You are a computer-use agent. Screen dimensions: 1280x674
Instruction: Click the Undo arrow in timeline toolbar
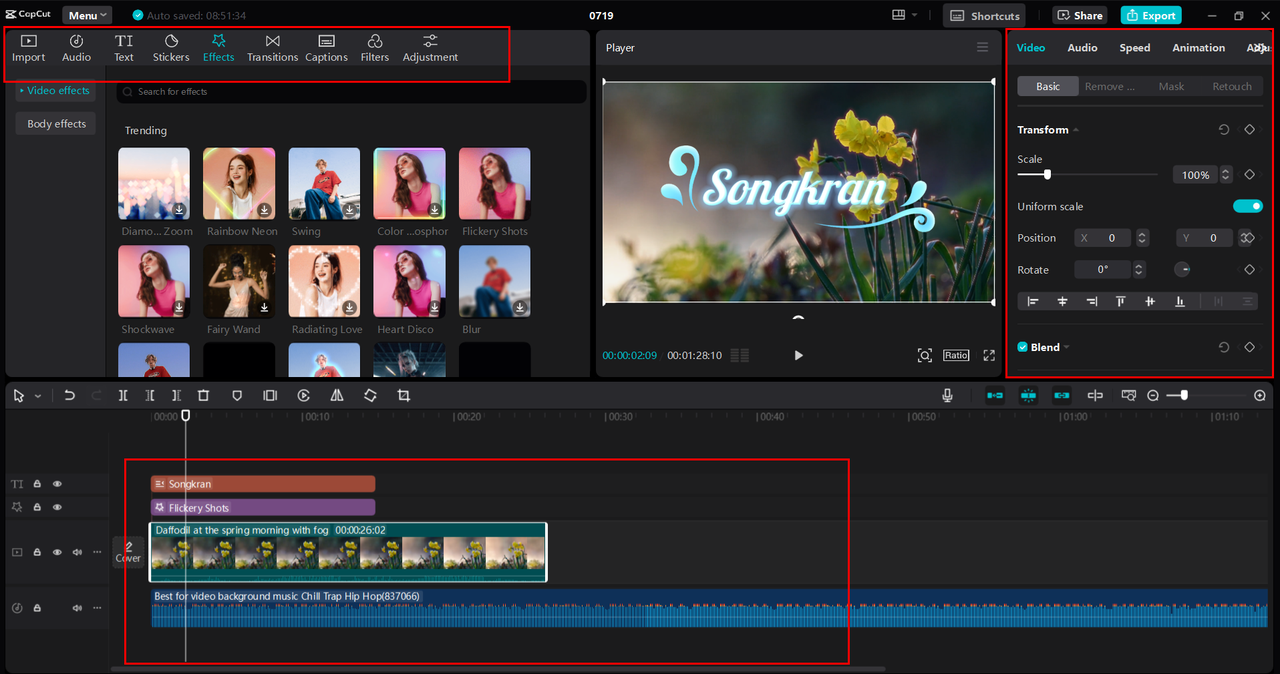69,396
